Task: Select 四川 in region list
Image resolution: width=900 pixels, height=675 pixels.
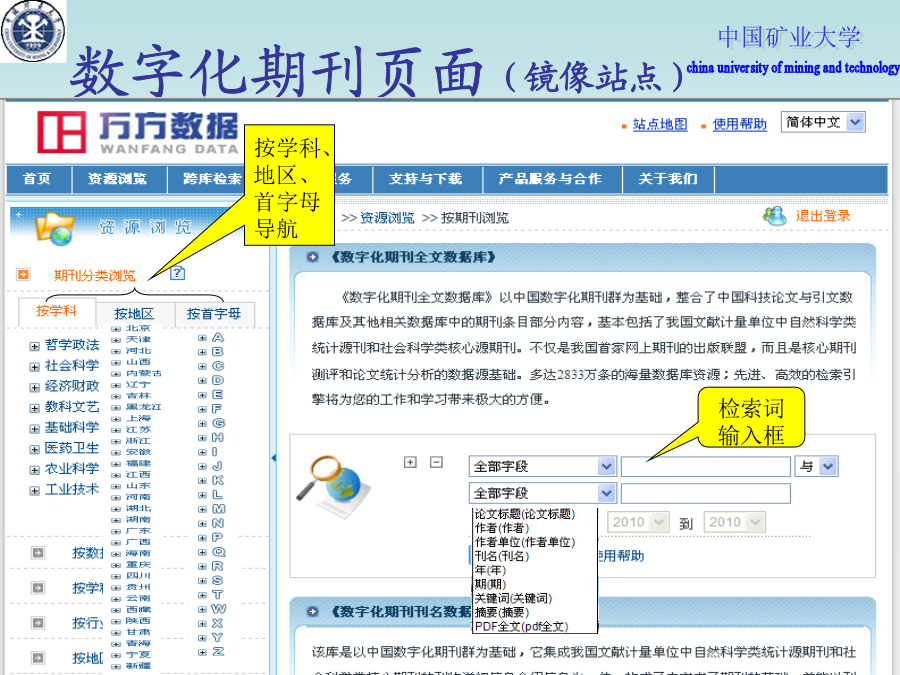Action: coord(138,576)
